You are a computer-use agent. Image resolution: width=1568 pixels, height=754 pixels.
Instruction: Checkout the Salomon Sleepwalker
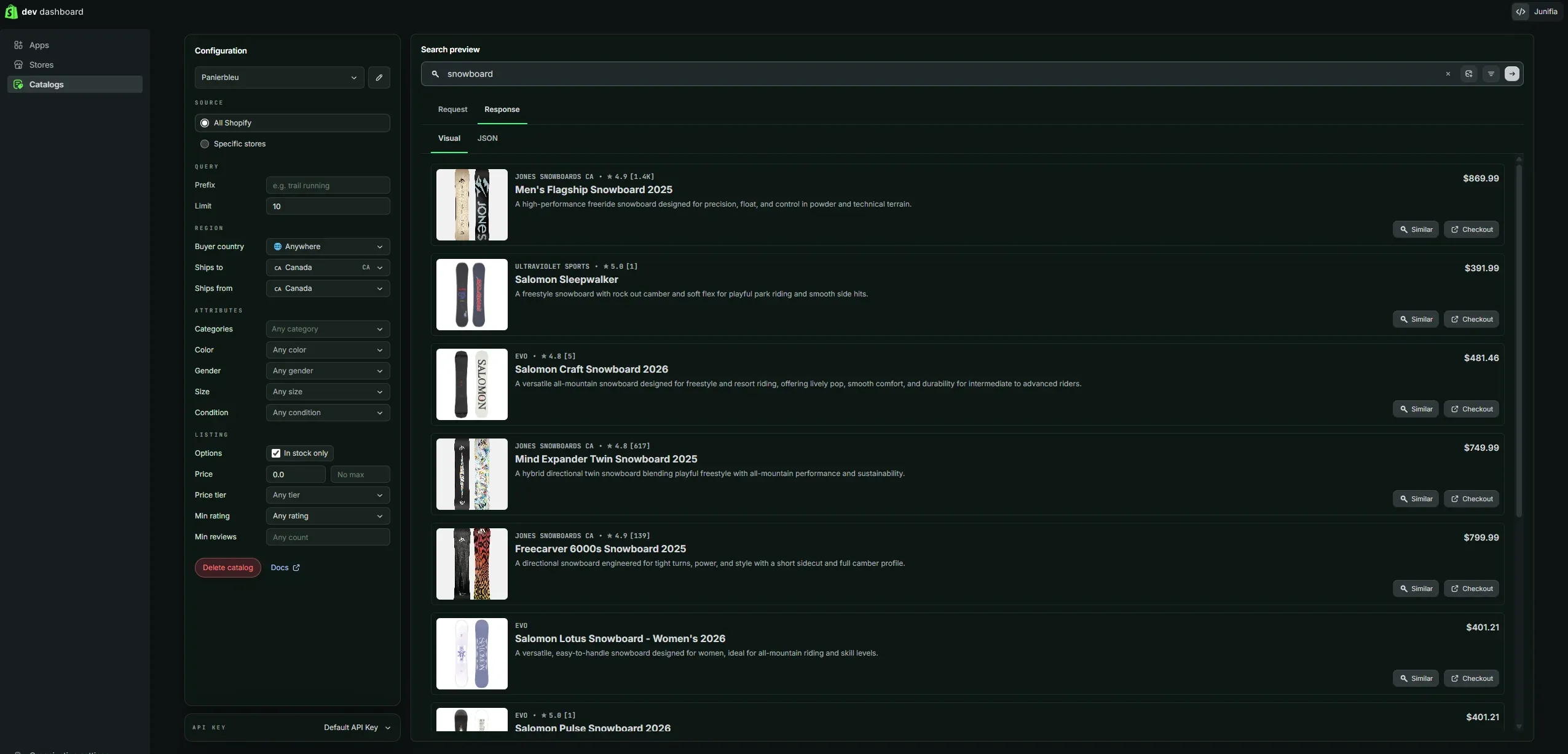pos(1471,319)
